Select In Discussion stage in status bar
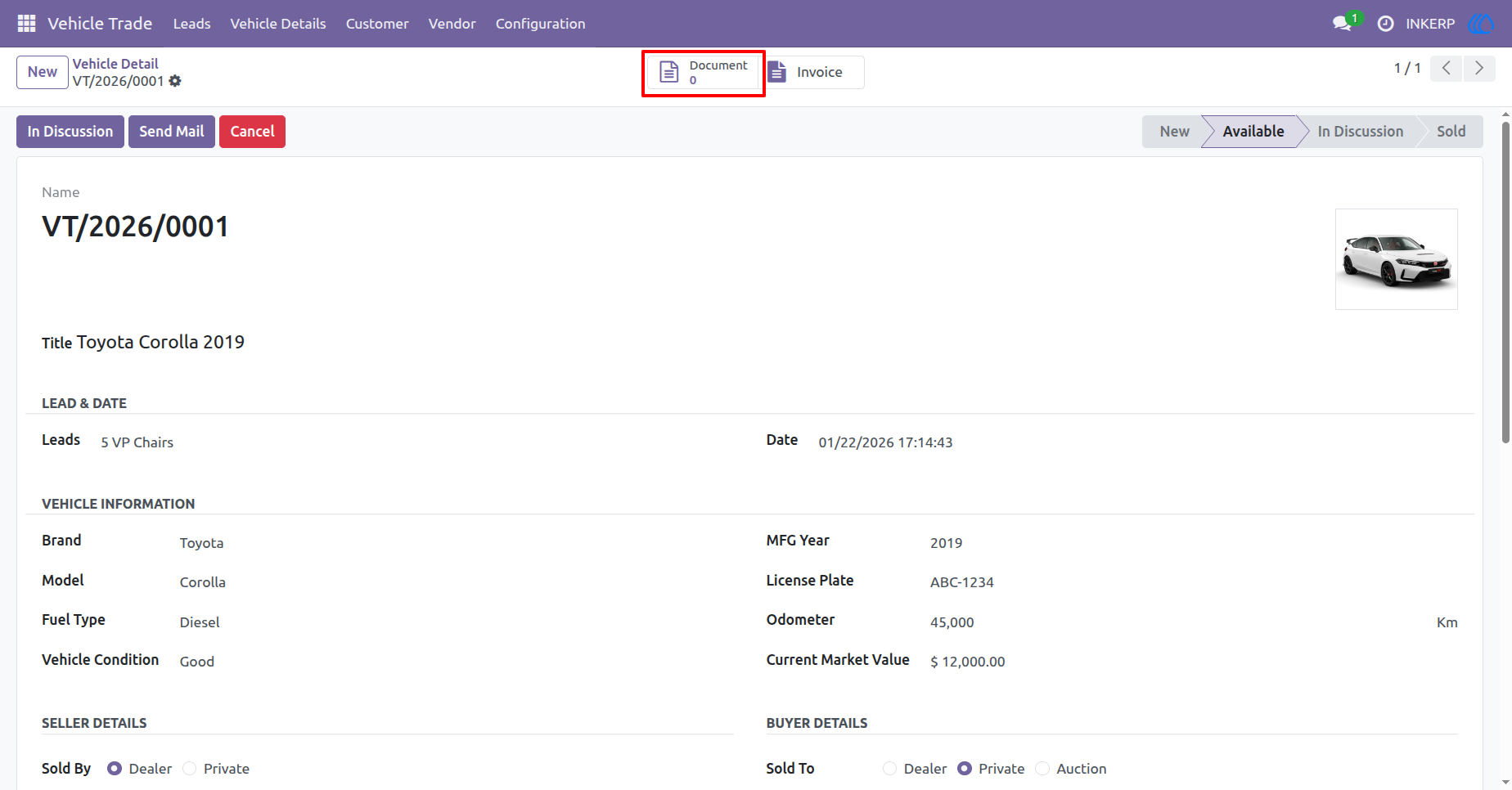 click(1360, 132)
